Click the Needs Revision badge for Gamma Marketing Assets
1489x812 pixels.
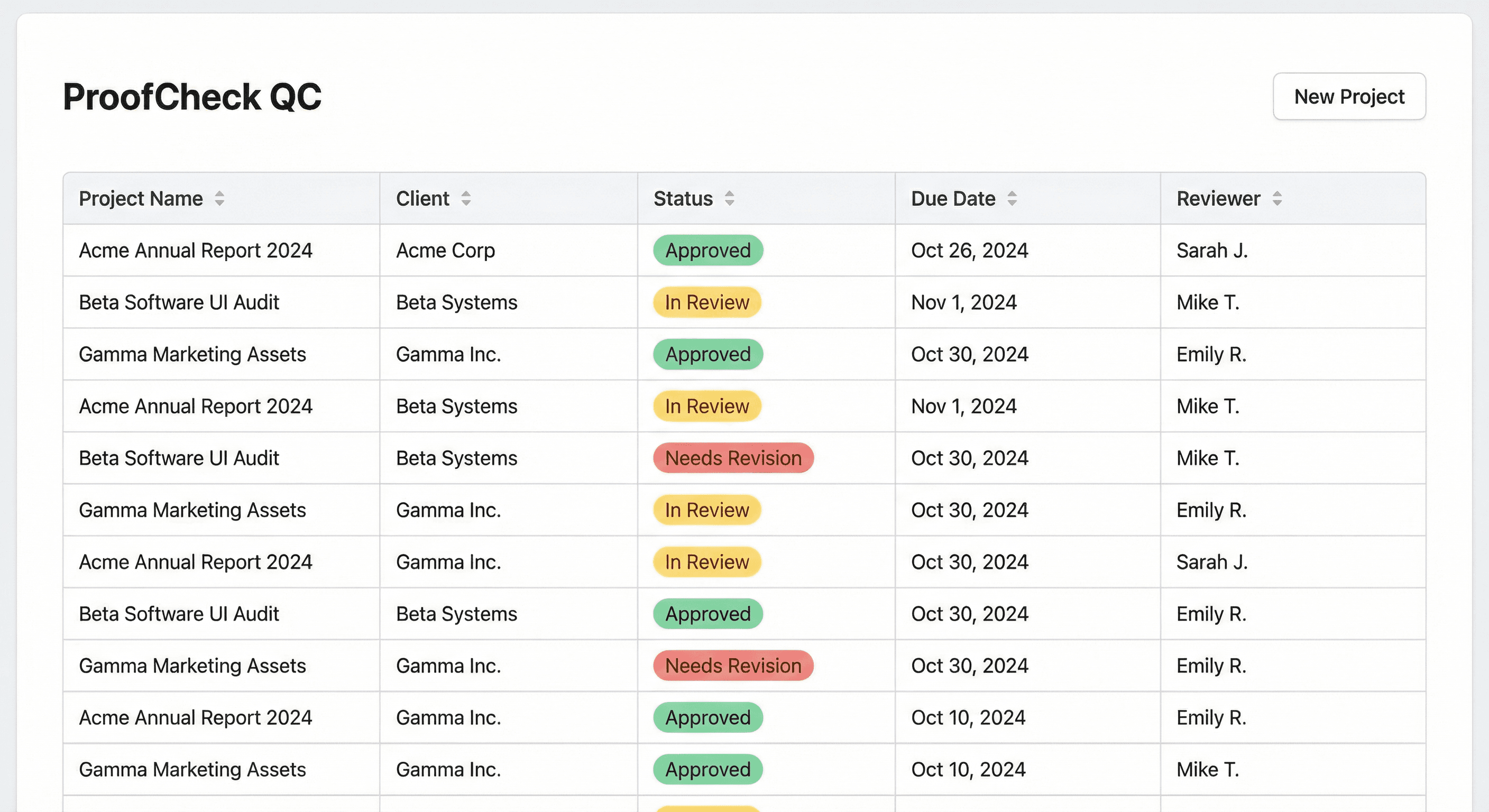(x=733, y=665)
